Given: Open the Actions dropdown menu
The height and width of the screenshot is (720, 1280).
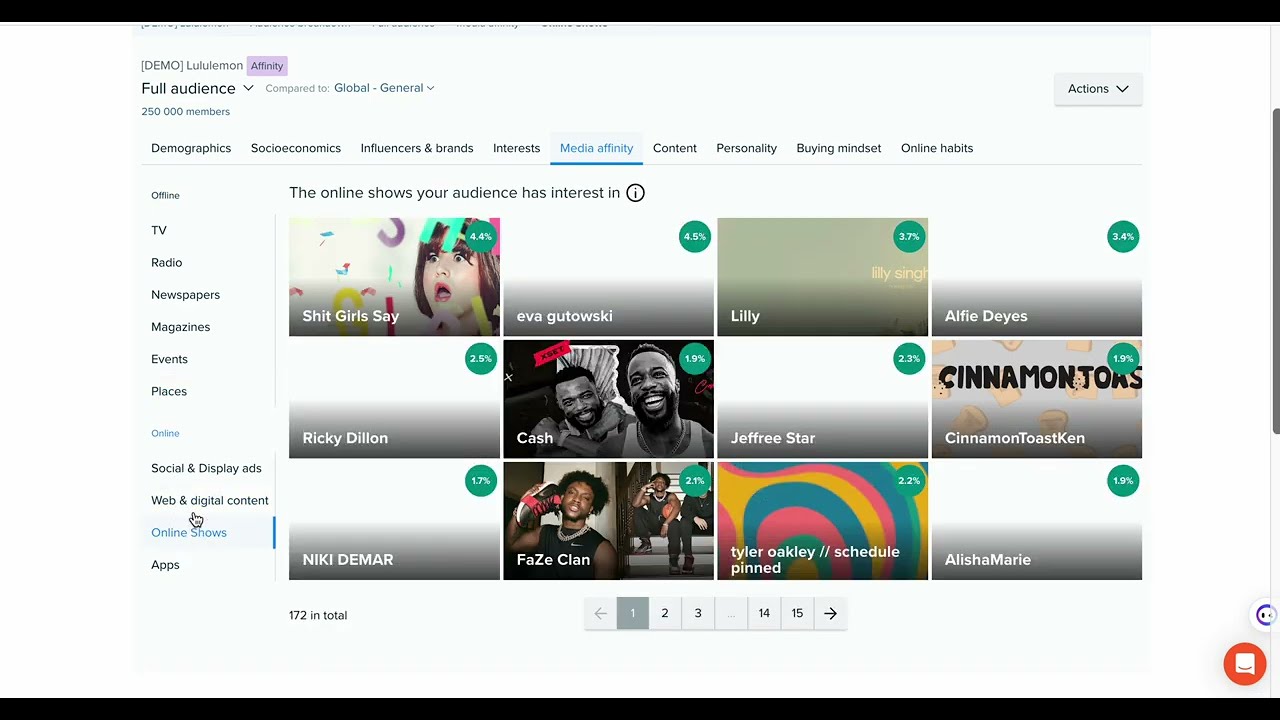Looking at the screenshot, I should point(1098,89).
